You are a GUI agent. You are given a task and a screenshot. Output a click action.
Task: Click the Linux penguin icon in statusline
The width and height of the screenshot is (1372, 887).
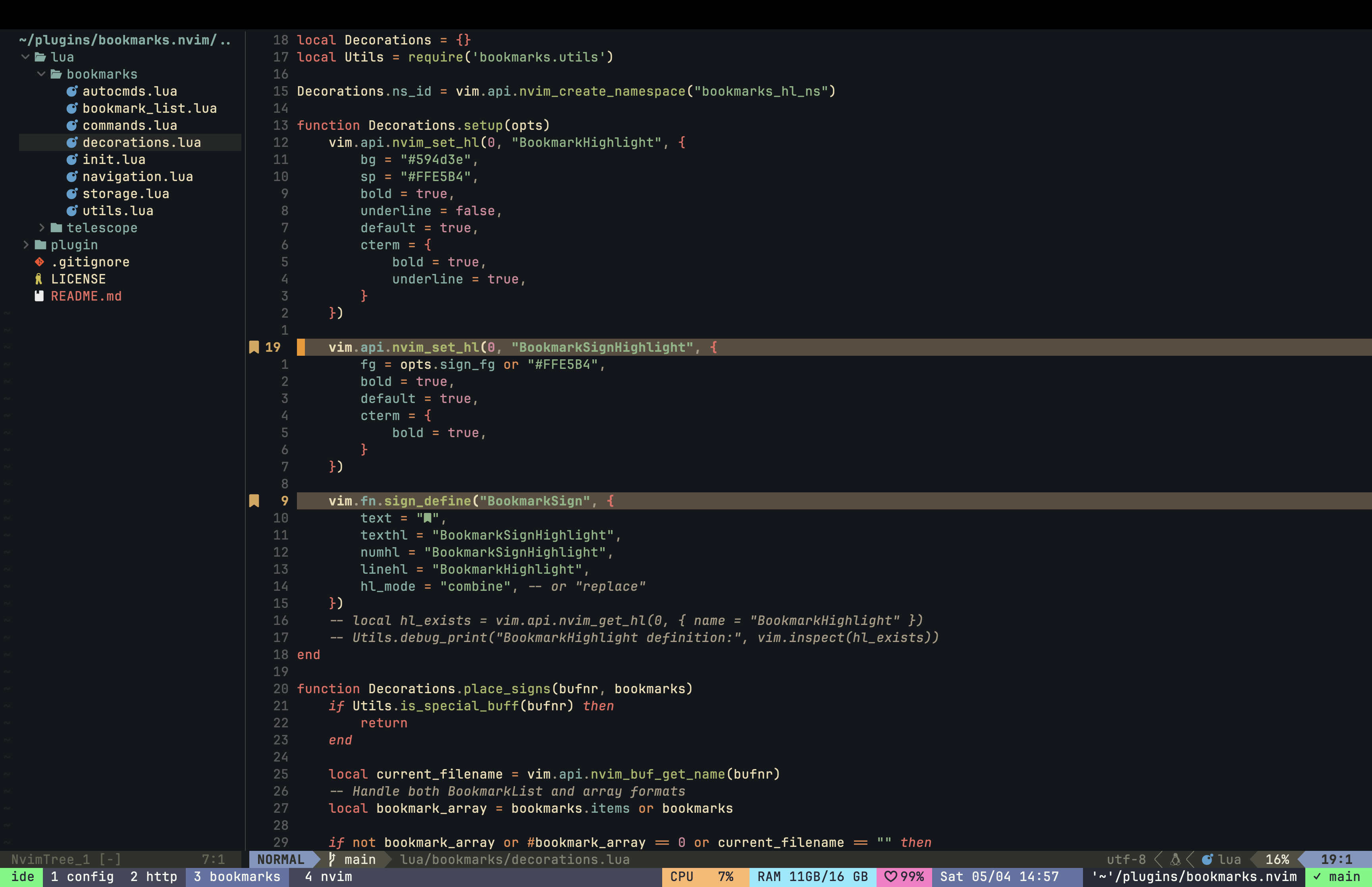pyautogui.click(x=1175, y=859)
